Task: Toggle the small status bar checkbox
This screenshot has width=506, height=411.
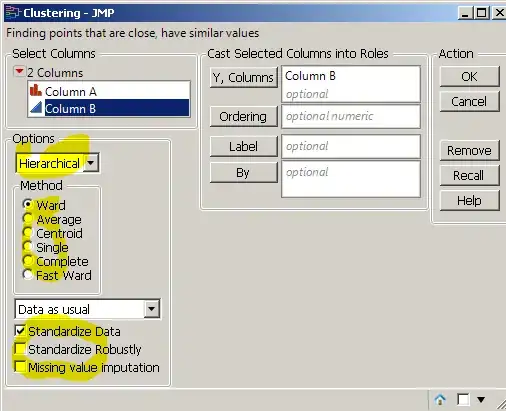Action: tap(463, 399)
